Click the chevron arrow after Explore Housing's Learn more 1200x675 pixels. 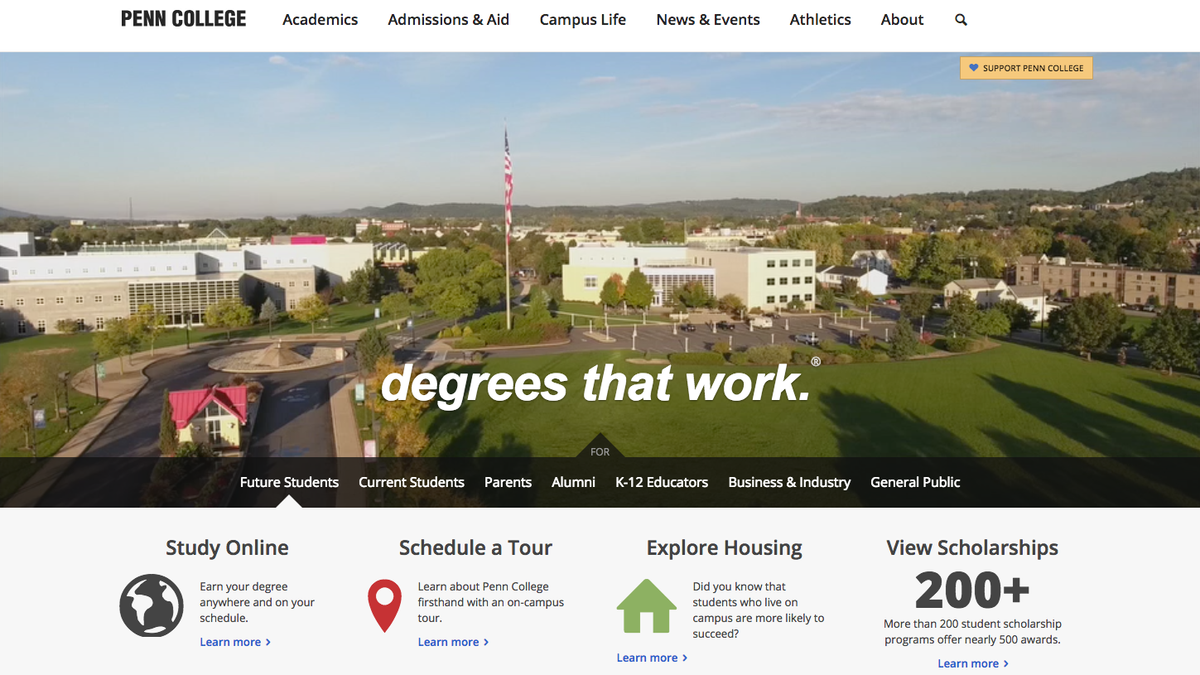pos(686,658)
